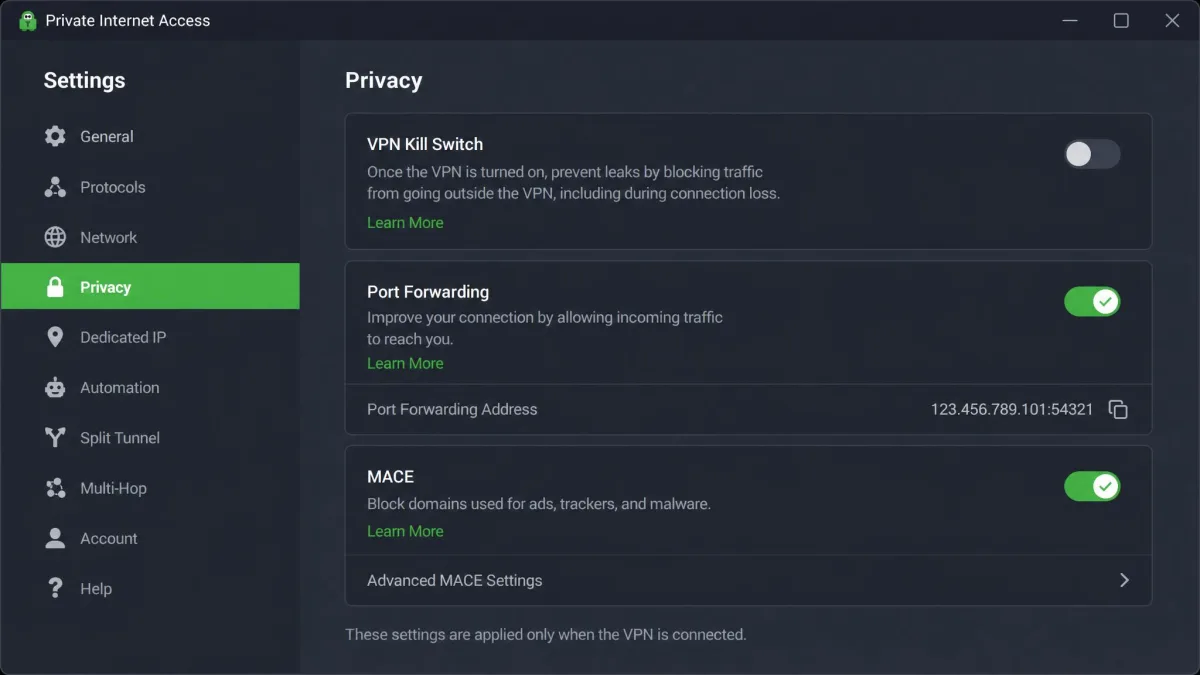
Task: Open the General settings page
Action: [150, 136]
